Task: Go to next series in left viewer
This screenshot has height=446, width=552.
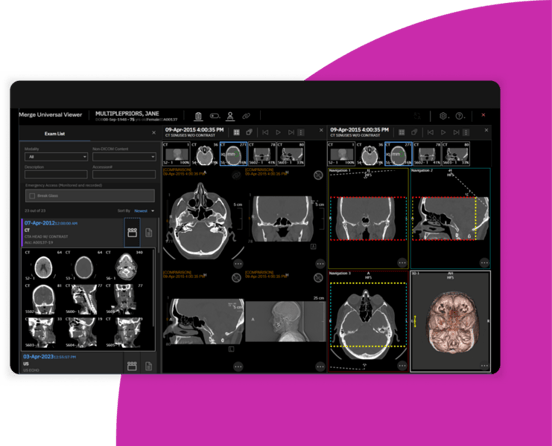Action: [291, 132]
